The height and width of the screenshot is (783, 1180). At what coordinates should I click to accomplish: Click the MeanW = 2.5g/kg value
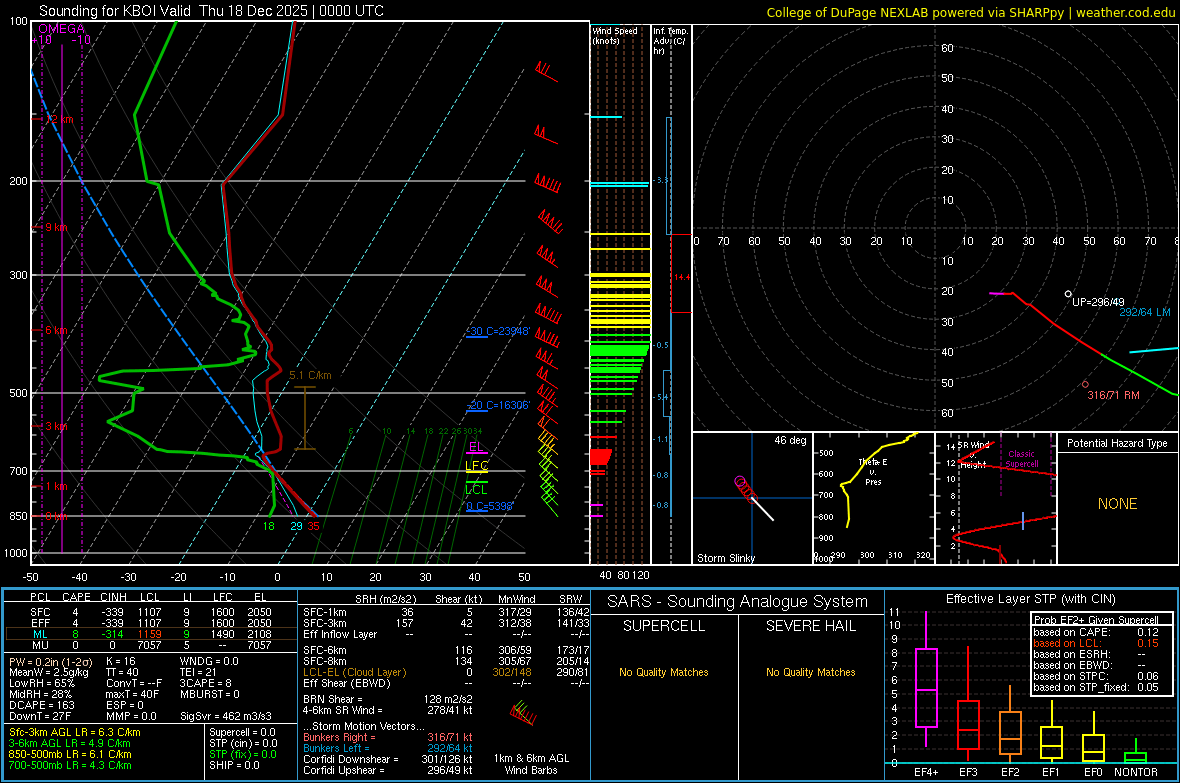coord(49,672)
